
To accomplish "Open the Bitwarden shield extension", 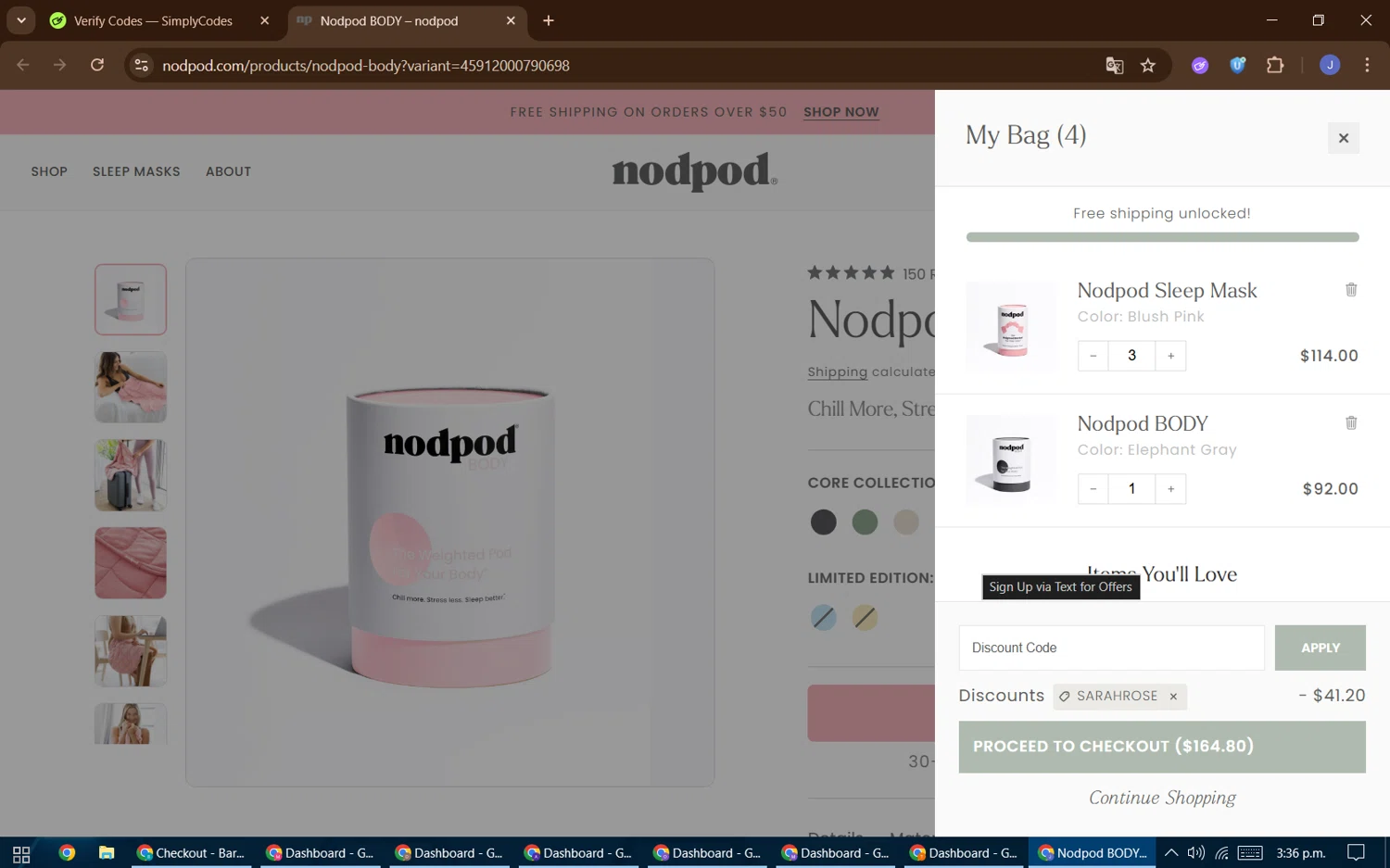I will coord(1238,65).
